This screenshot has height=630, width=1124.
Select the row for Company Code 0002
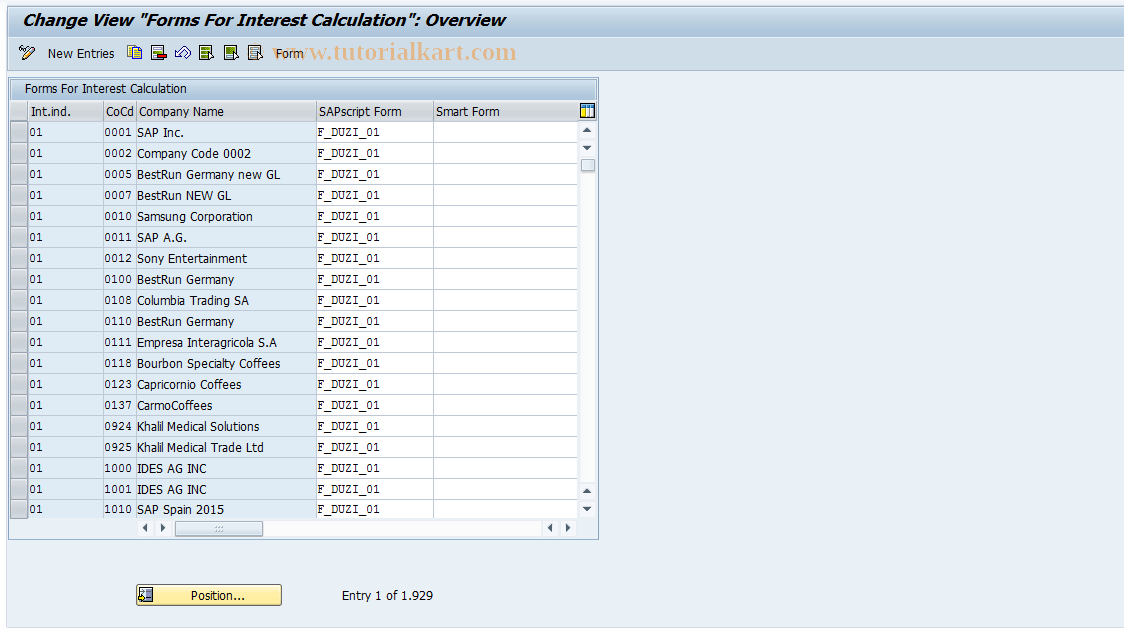19,153
